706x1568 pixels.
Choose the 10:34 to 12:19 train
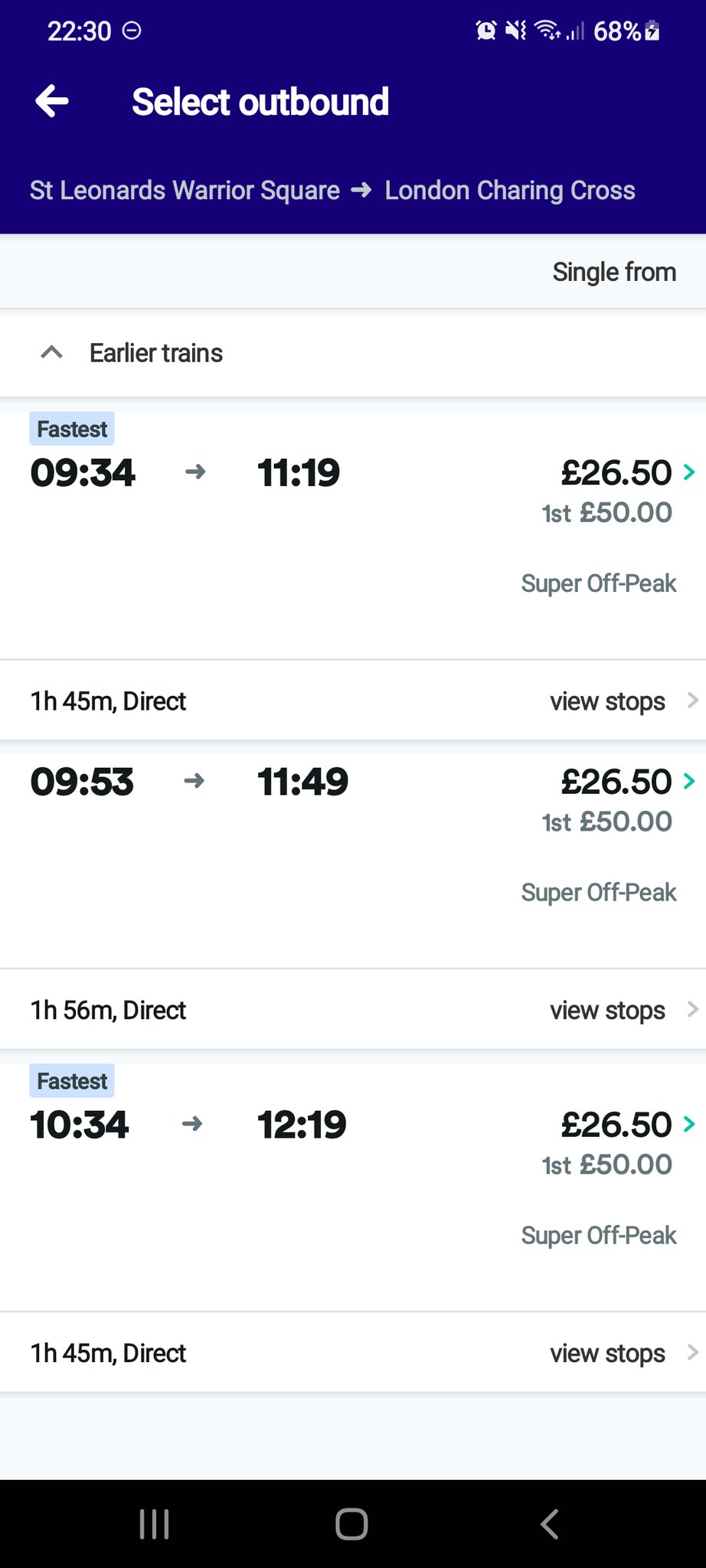pyautogui.click(x=188, y=1125)
